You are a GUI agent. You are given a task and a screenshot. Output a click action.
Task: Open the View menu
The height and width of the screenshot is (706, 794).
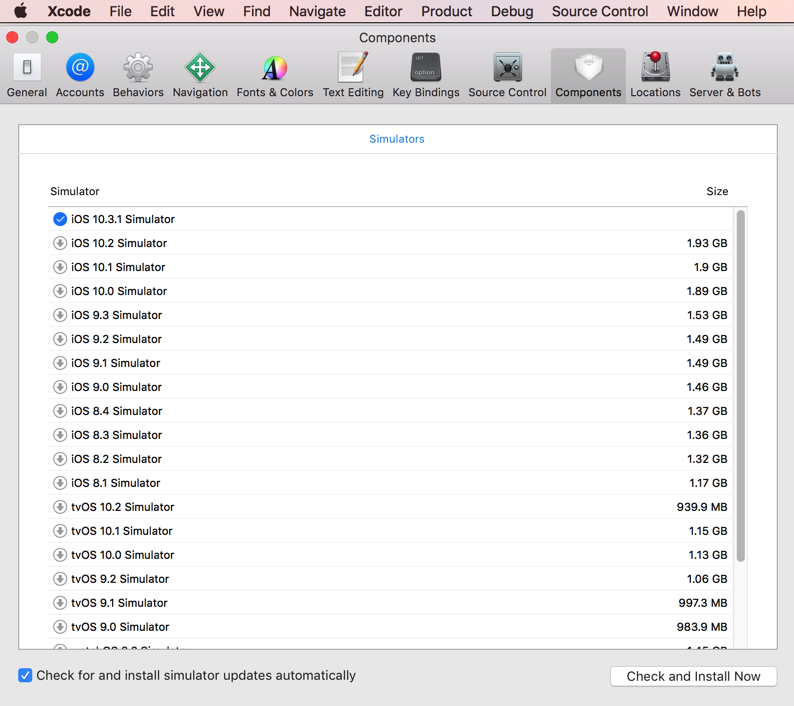pos(209,11)
